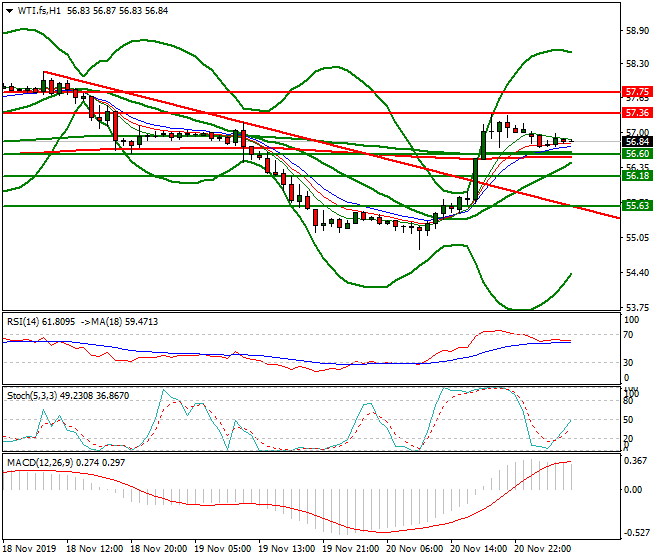This screenshot has width=660, height=560.
Task: Click the RSI 30 level label
Action: point(628,363)
